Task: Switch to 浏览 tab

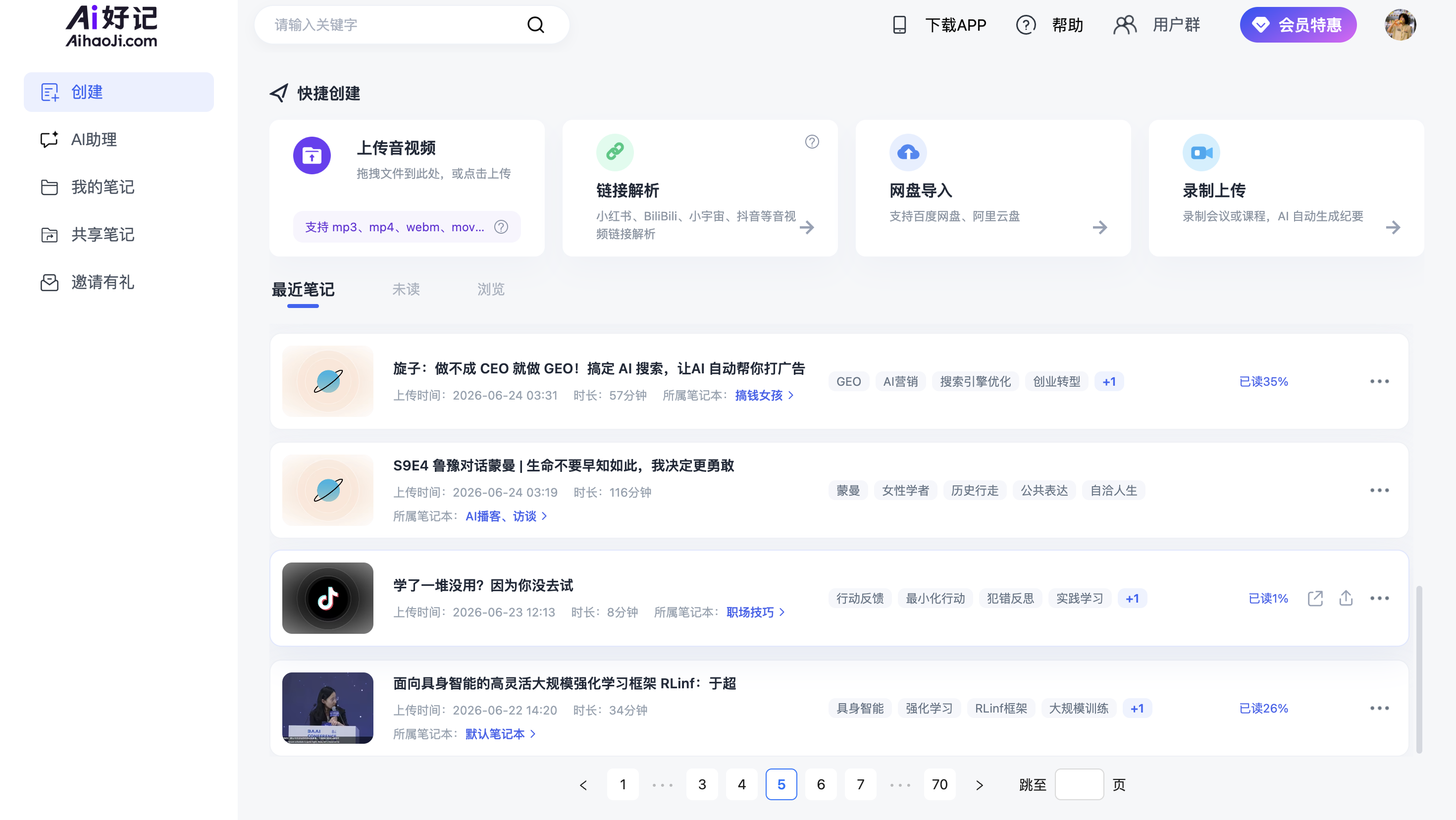Action: point(491,289)
